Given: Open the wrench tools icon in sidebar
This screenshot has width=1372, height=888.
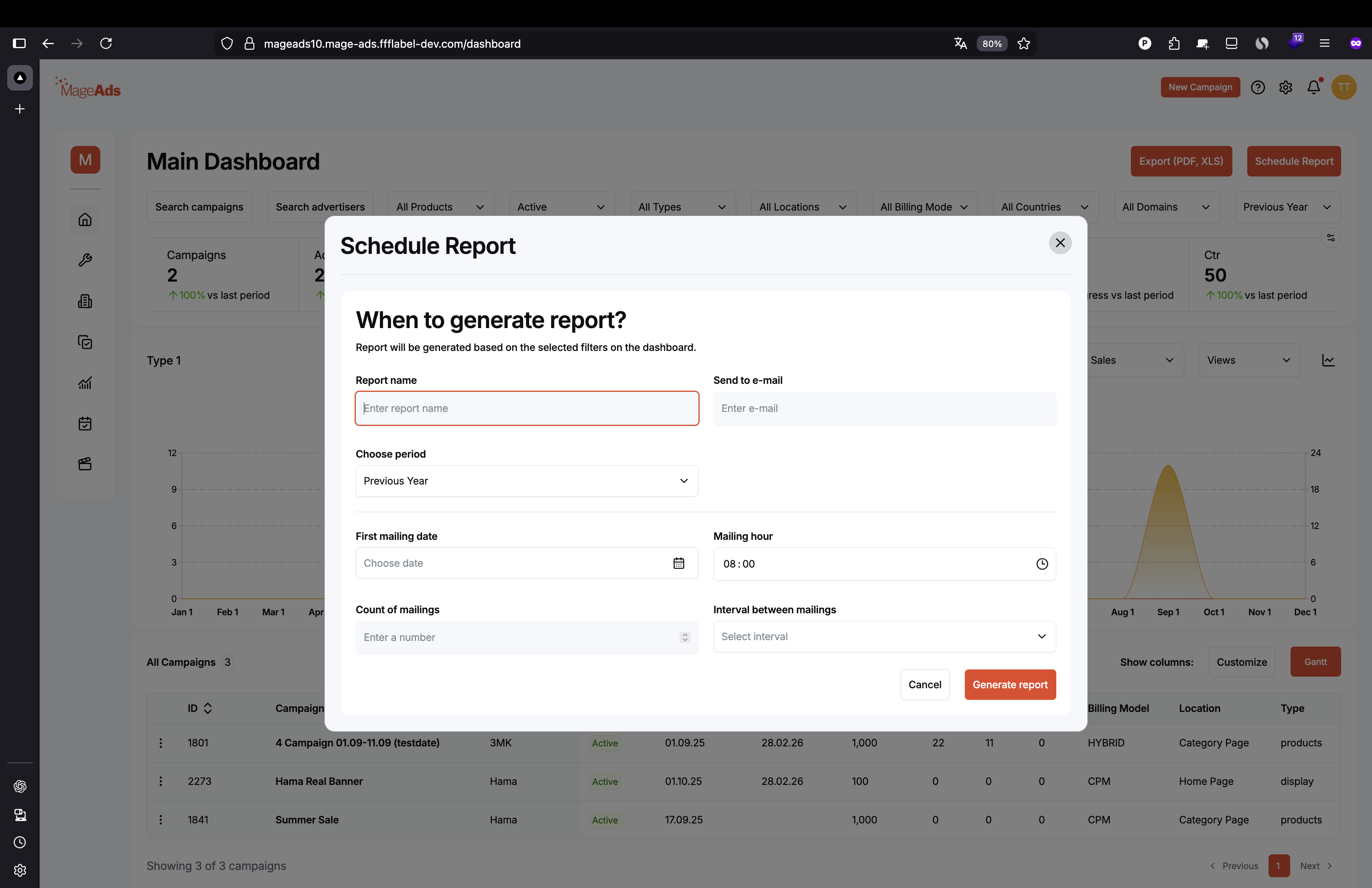Looking at the screenshot, I should (x=85, y=260).
